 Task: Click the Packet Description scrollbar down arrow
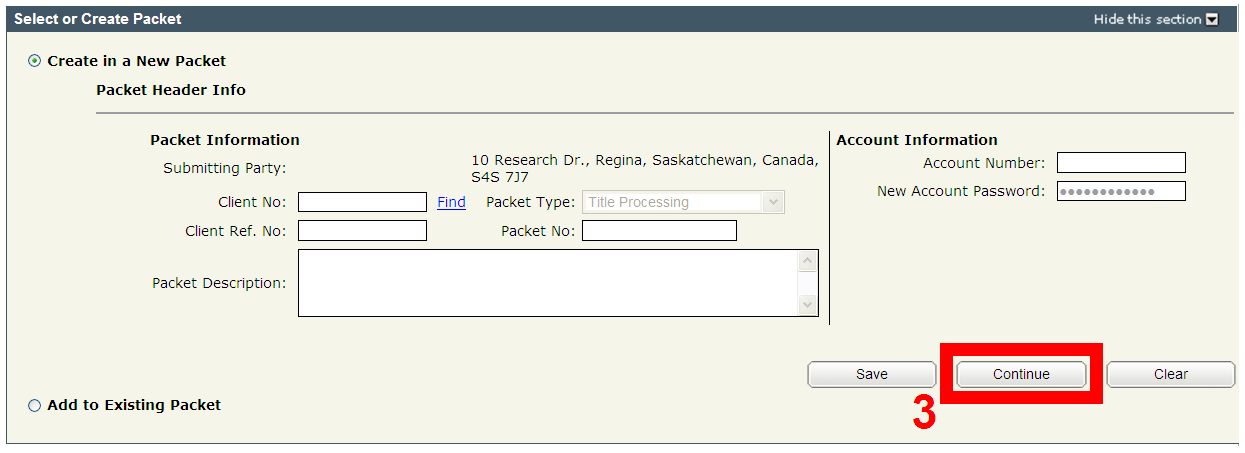click(x=808, y=305)
